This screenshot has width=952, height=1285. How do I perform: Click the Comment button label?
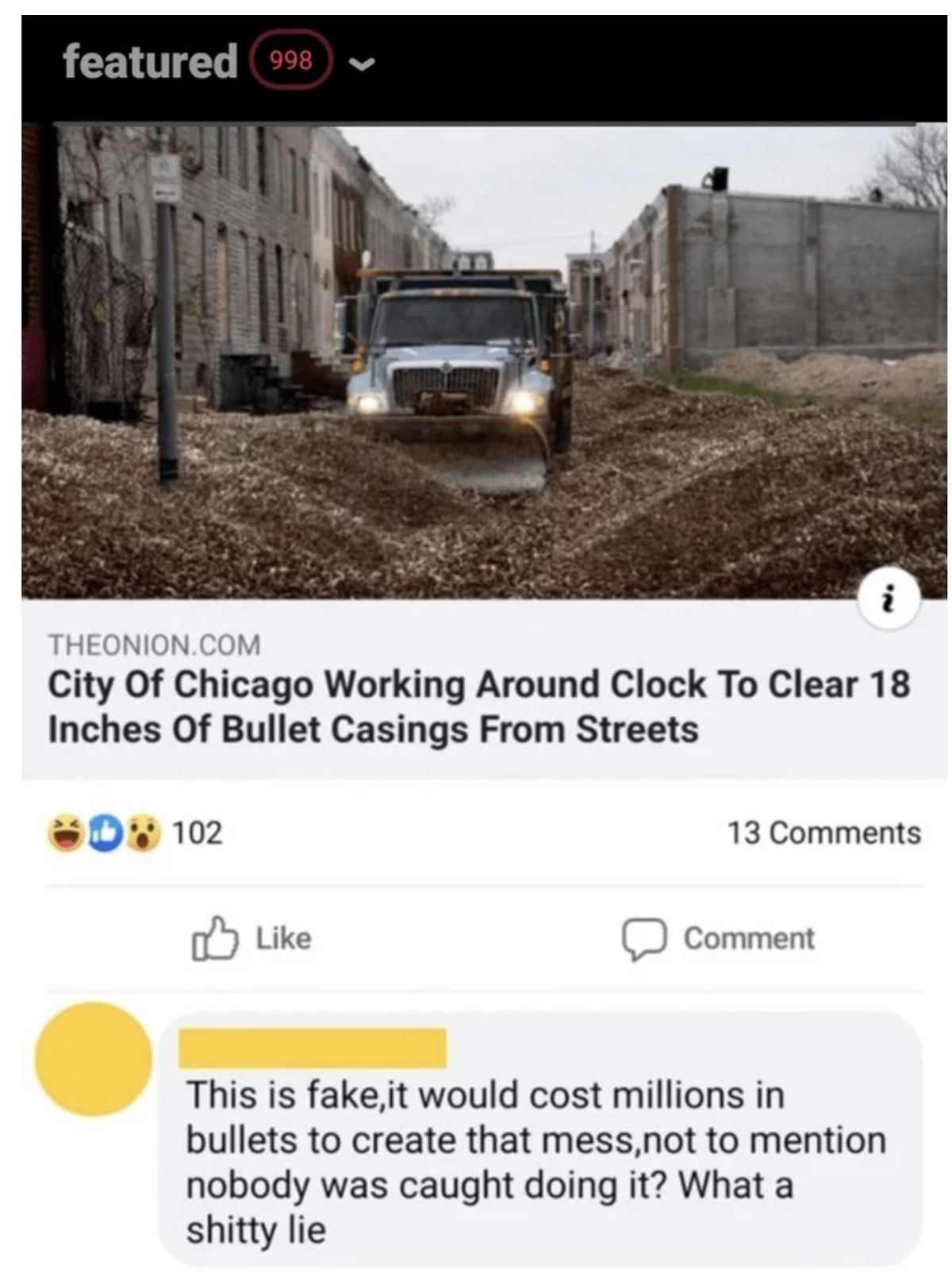click(749, 938)
